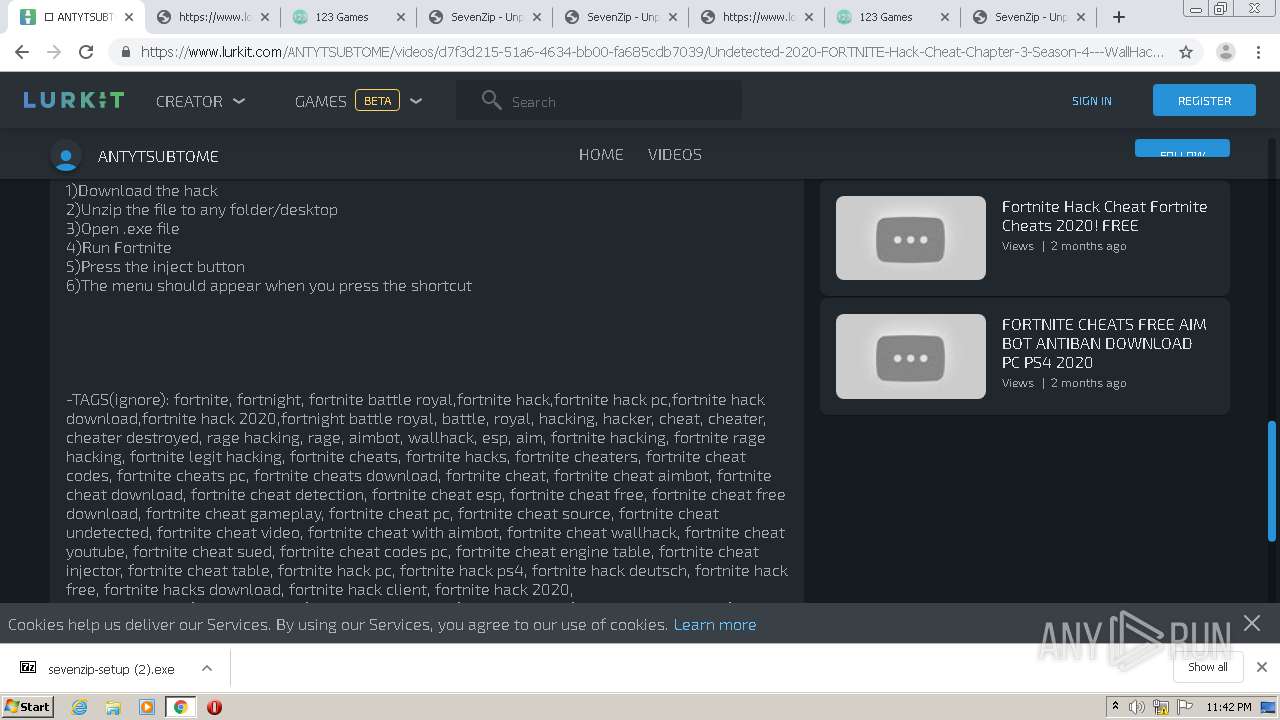1280x720 pixels.
Task: Click the search magnifier icon
Action: (x=491, y=100)
